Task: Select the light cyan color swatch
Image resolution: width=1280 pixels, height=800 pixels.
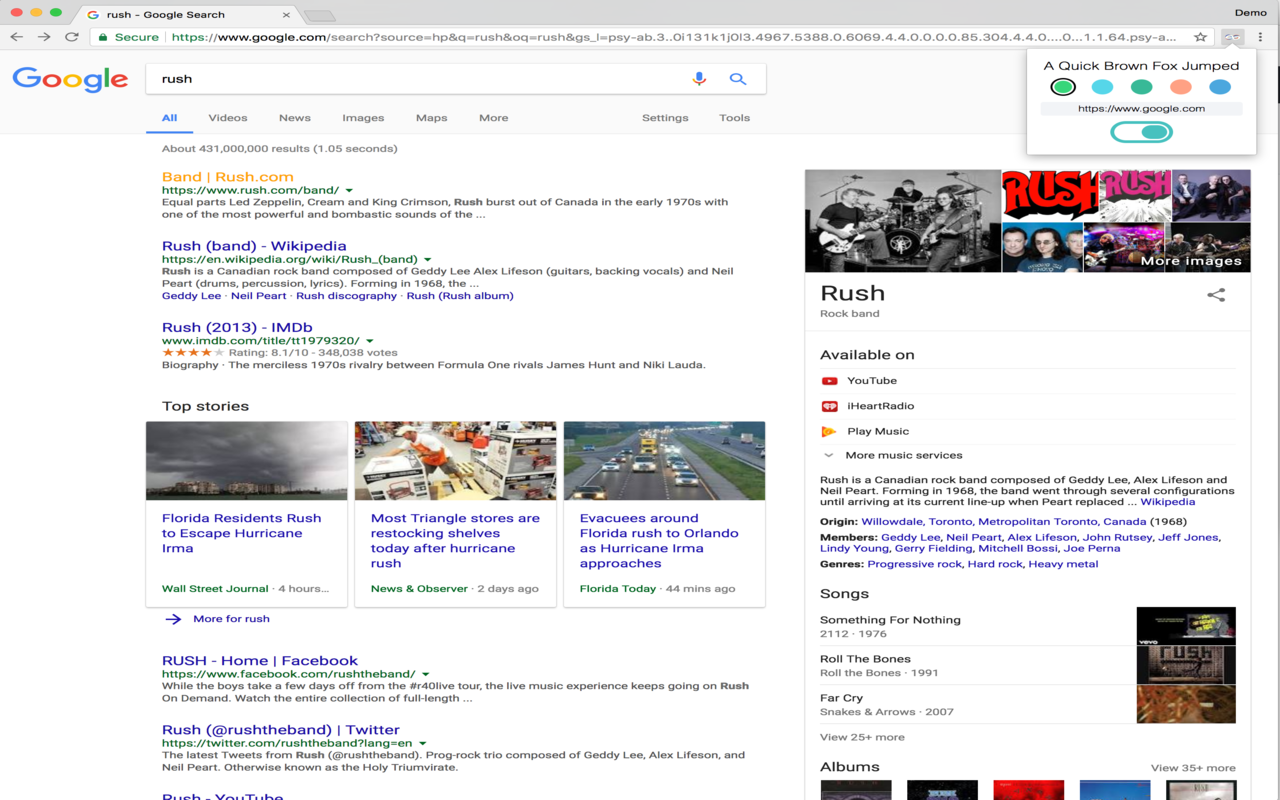Action: (1102, 87)
